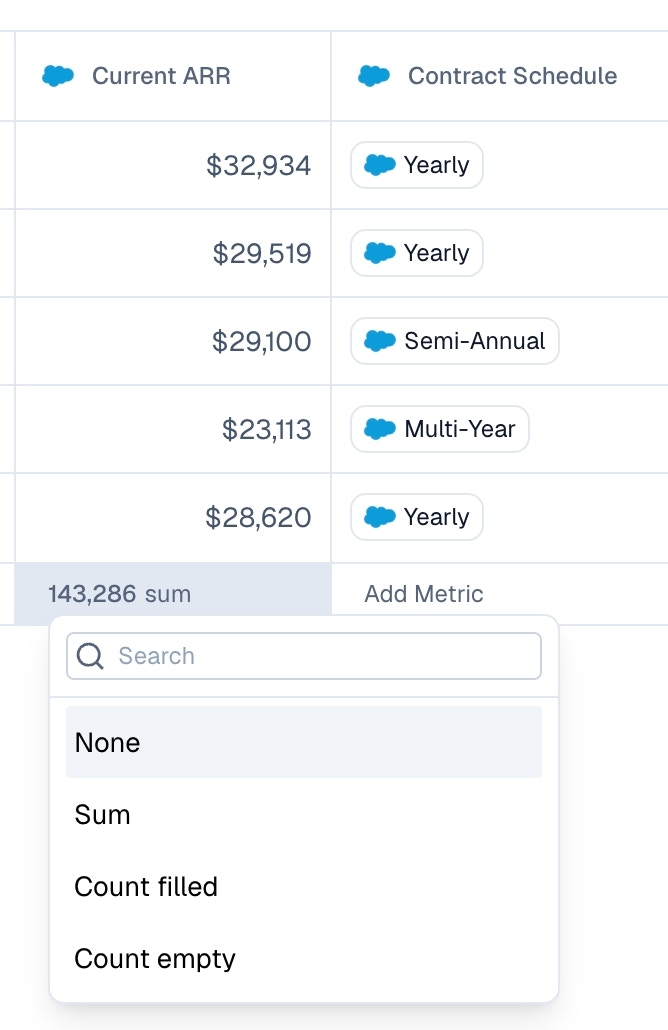668x1030 pixels.
Task: Click Salesforce icon on first Yearly tag
Action: (380, 165)
